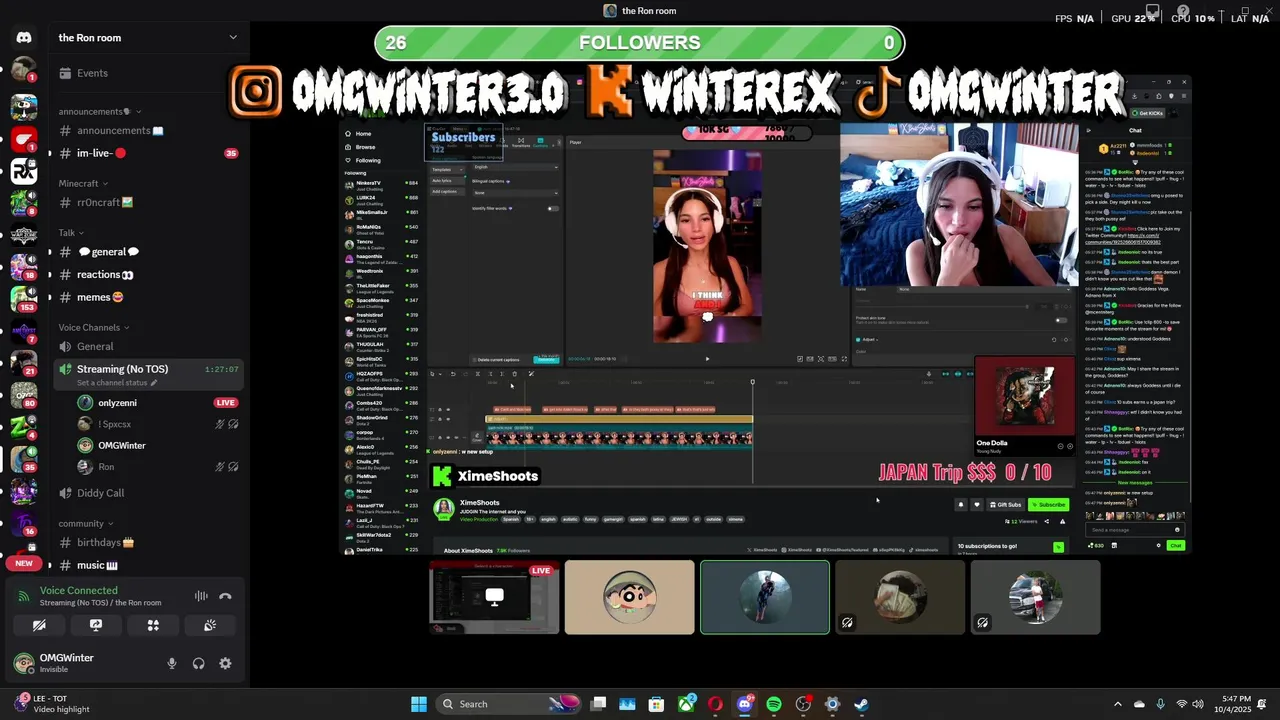This screenshot has width=1280, height=720.
Task: Open the red server icon in server list
Action: point(24,139)
